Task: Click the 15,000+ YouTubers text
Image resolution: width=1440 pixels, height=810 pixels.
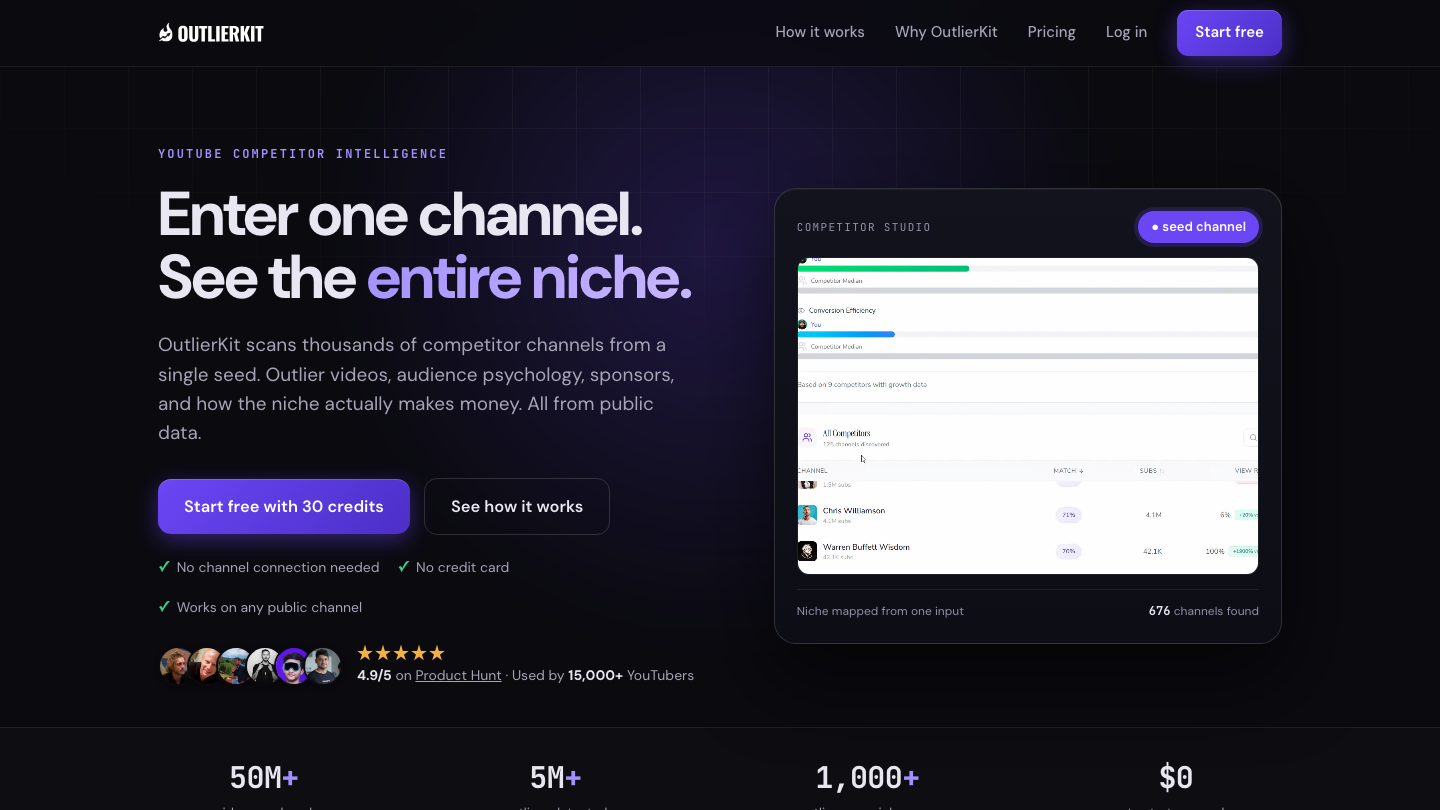Action: coord(631,675)
